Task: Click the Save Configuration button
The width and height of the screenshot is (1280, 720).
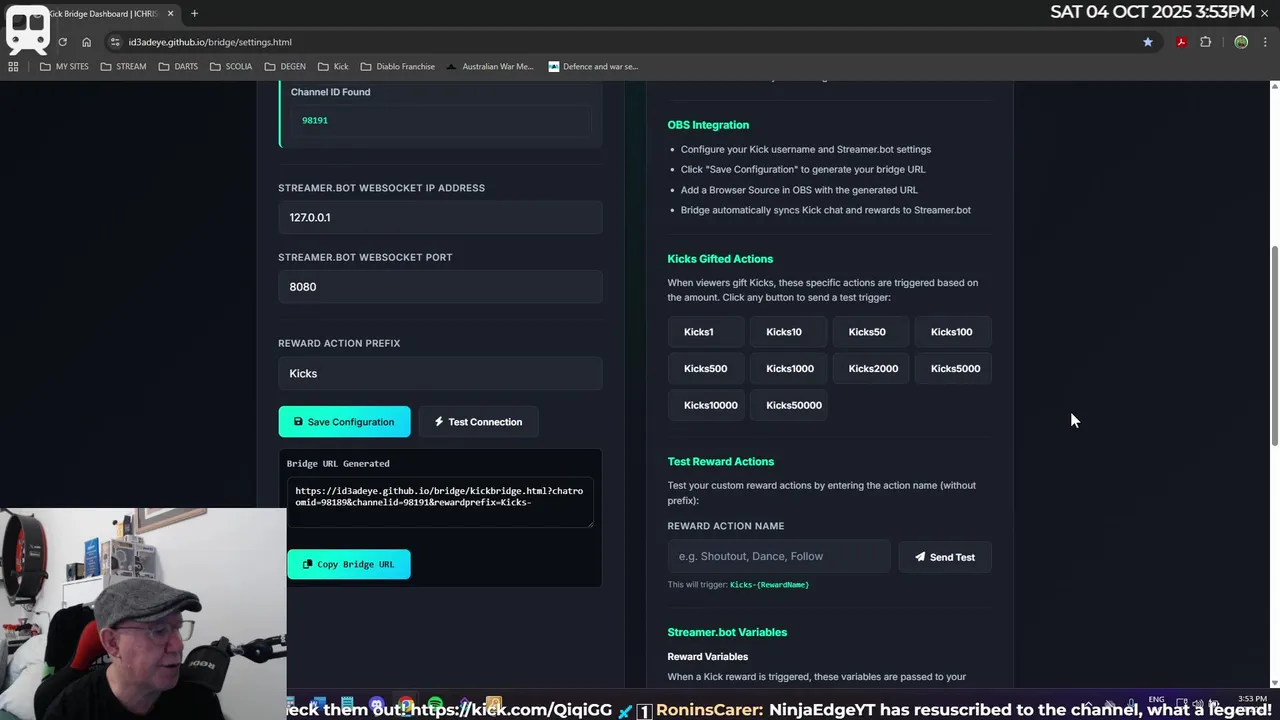Action: click(x=344, y=422)
